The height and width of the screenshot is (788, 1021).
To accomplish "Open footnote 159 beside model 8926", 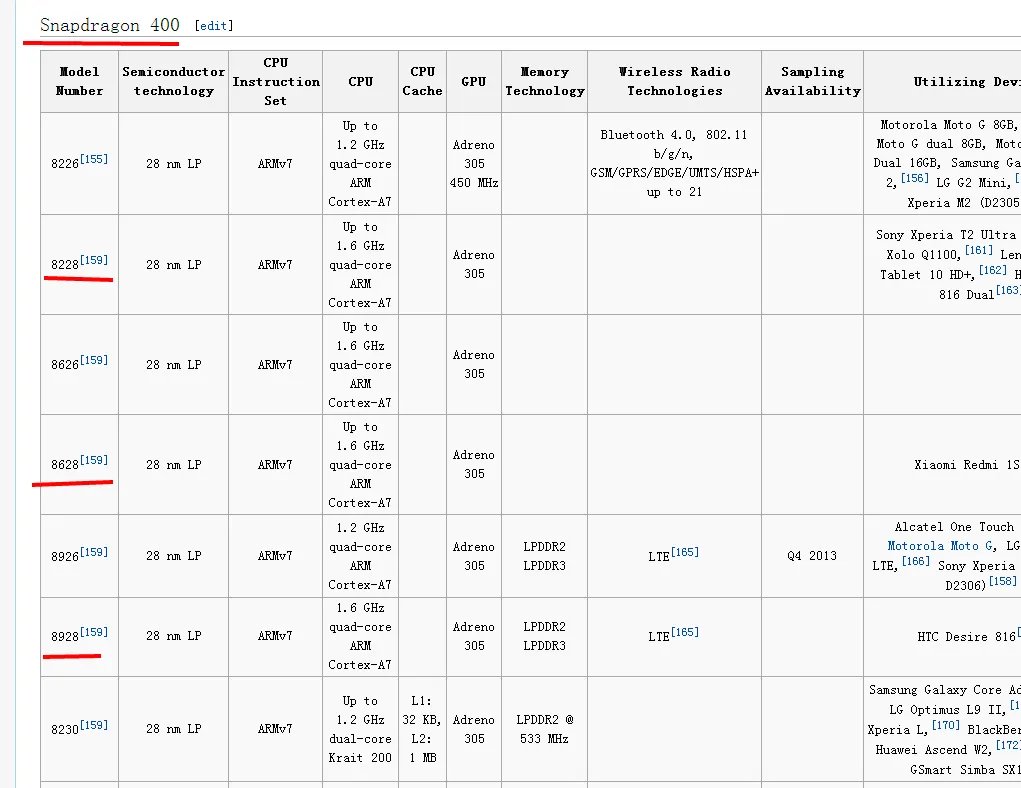I will (94, 552).
